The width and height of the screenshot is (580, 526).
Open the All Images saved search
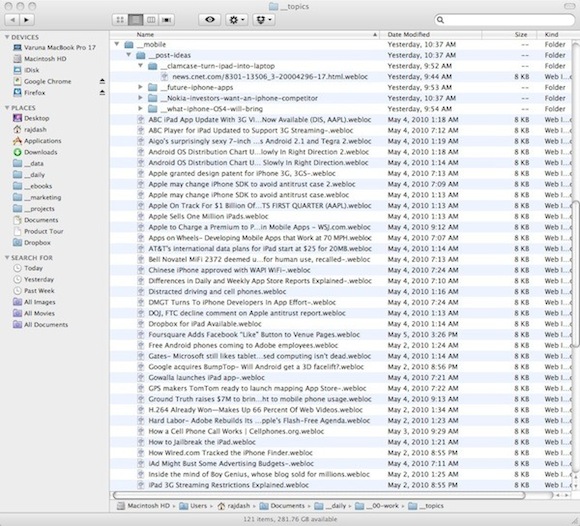tap(34, 302)
